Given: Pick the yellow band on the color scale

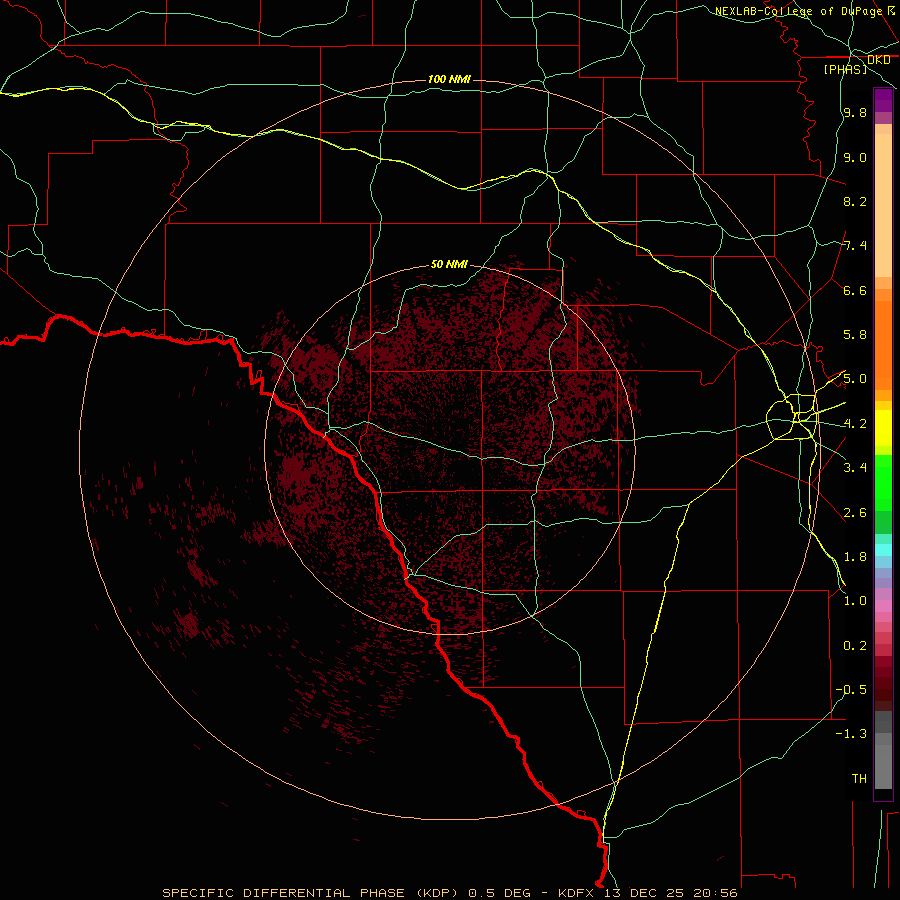Looking at the screenshot, I should [883, 428].
